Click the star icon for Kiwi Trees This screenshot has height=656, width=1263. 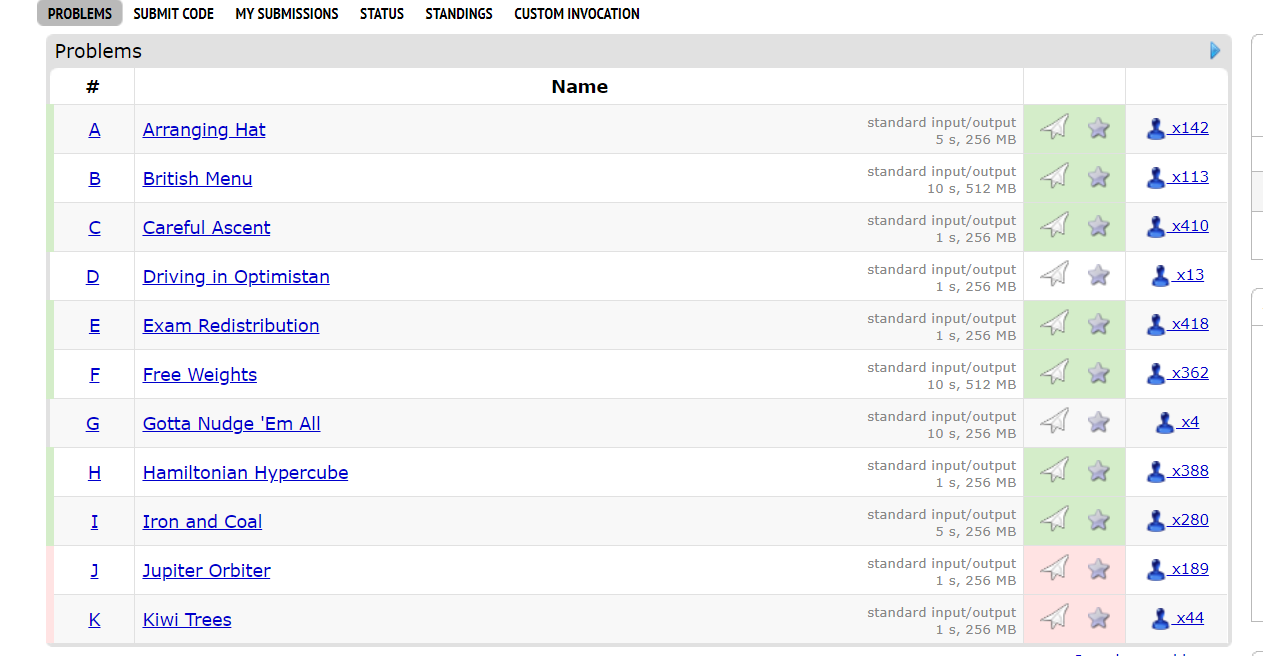1098,618
